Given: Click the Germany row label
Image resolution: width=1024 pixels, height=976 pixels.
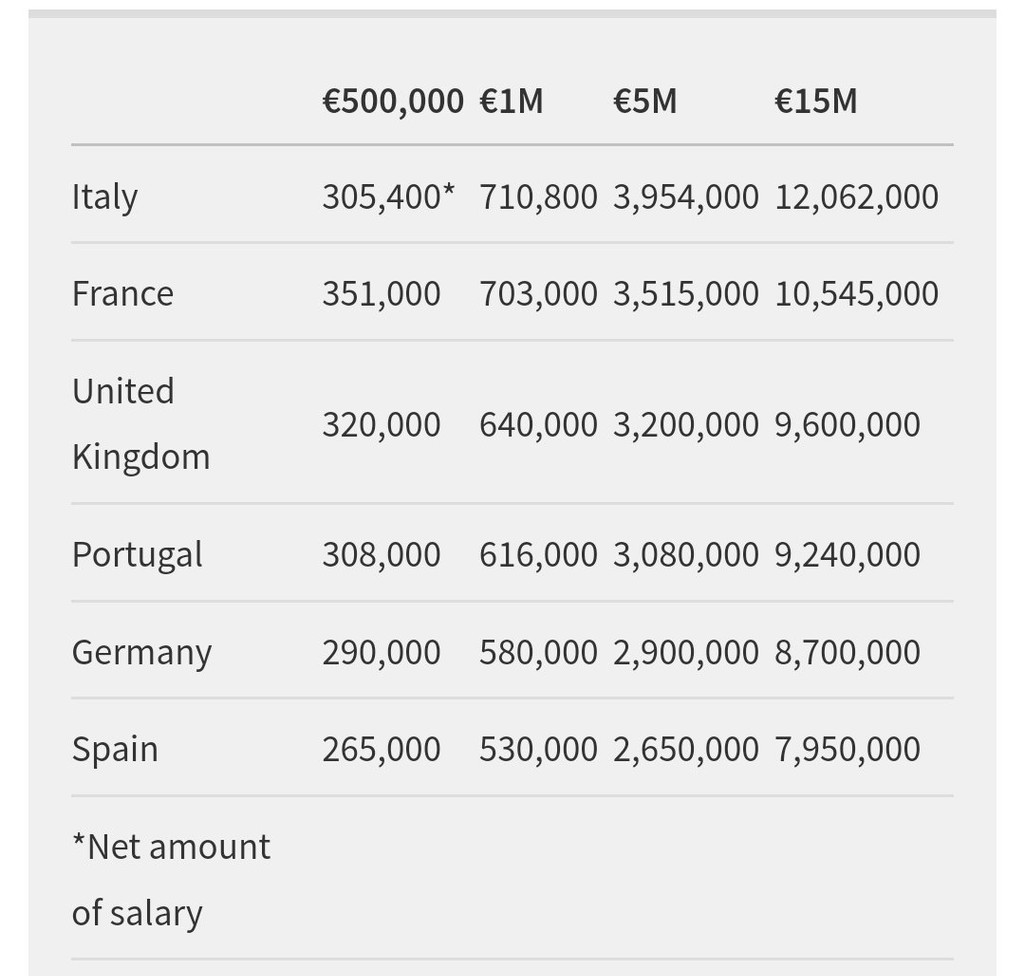Looking at the screenshot, I should (x=142, y=652).
